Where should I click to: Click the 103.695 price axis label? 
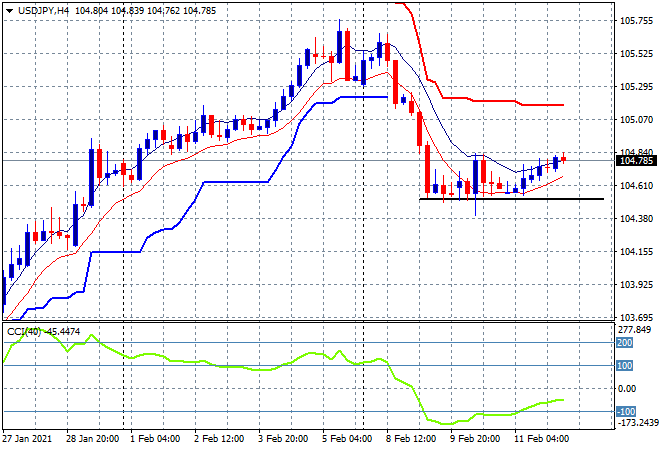636,318
